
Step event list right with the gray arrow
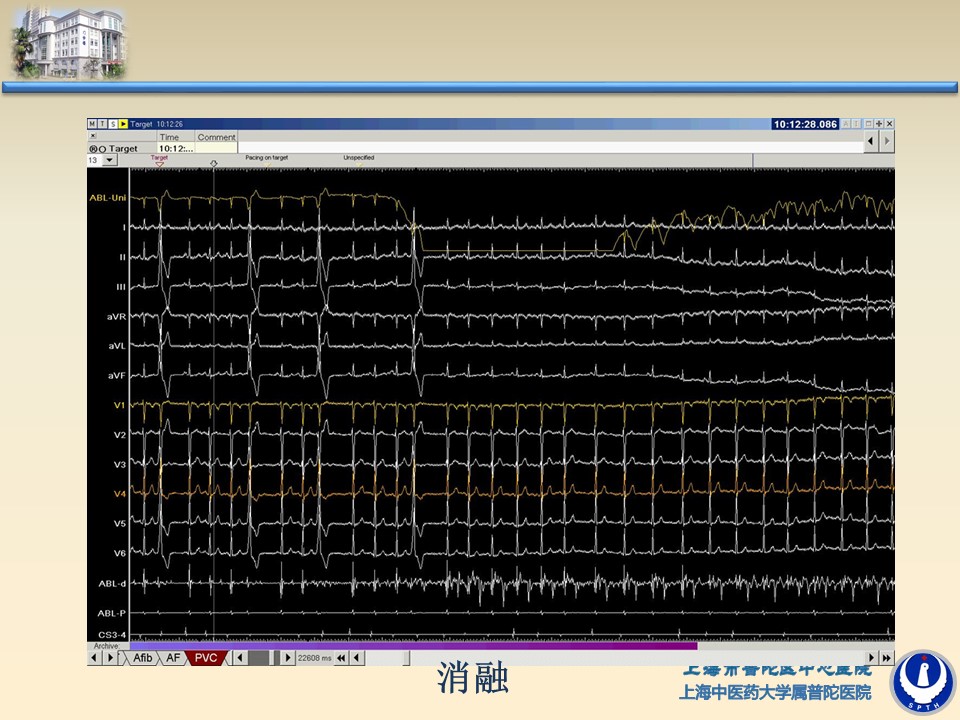point(887,141)
